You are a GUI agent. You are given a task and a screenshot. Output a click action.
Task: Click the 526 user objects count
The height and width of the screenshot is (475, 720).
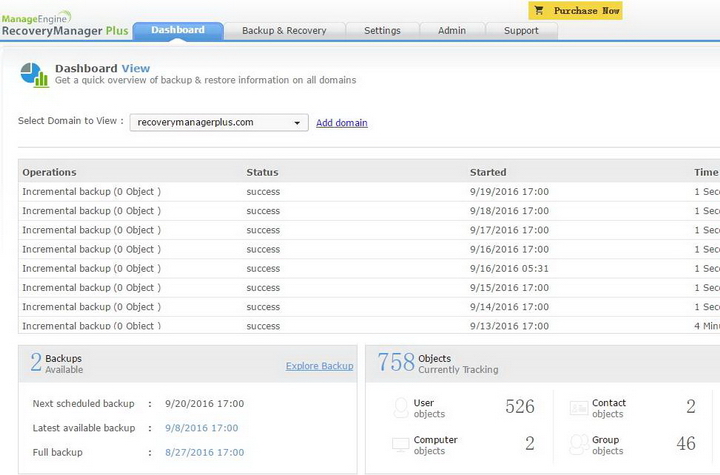click(x=520, y=407)
